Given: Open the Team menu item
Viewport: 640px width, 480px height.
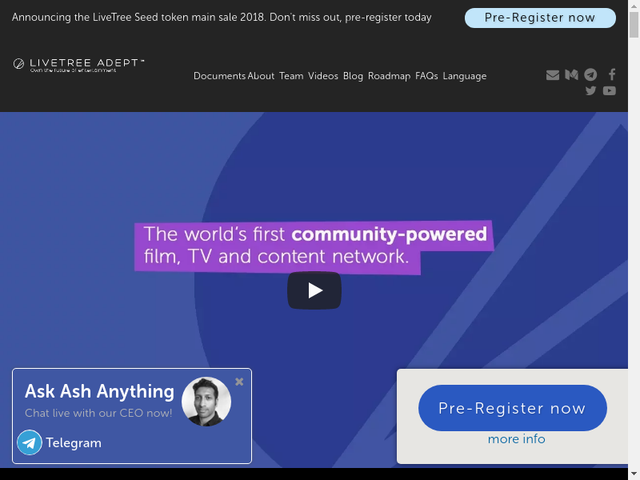Looking at the screenshot, I should pos(291,76).
